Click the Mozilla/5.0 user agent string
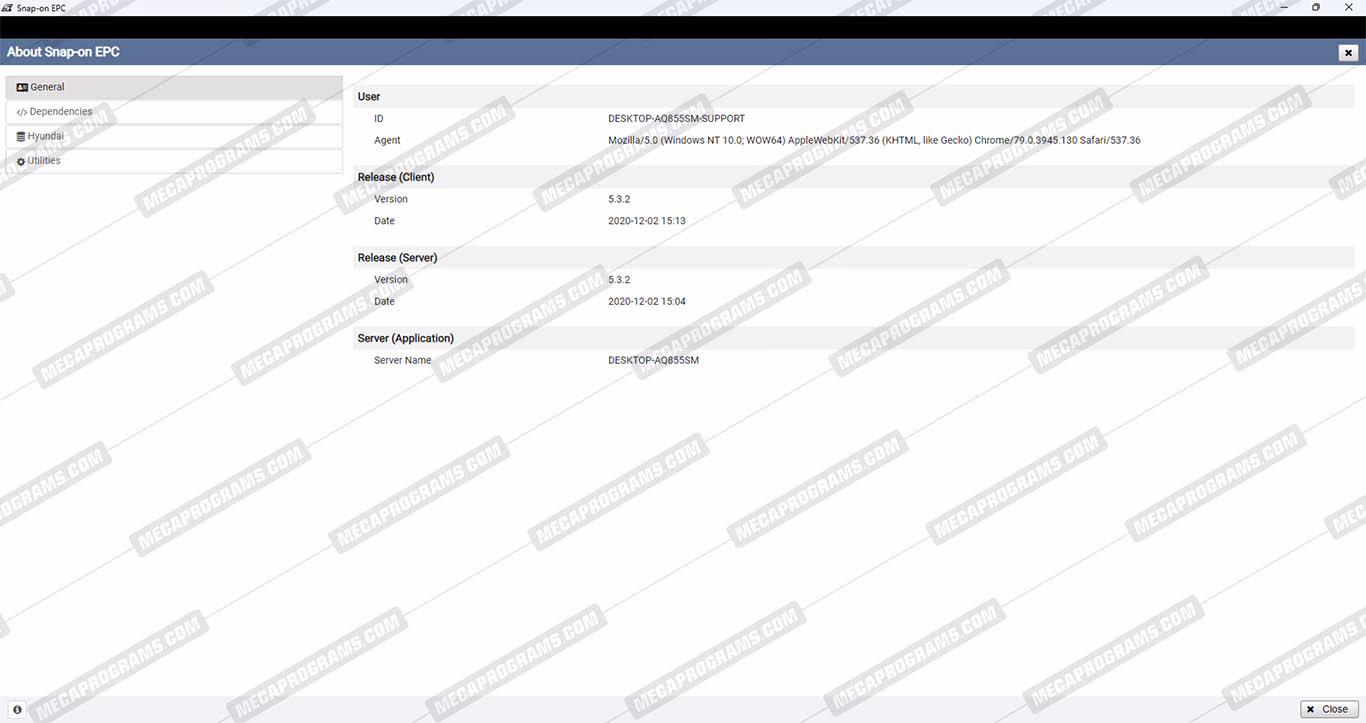The image size is (1366, 723). 874,141
